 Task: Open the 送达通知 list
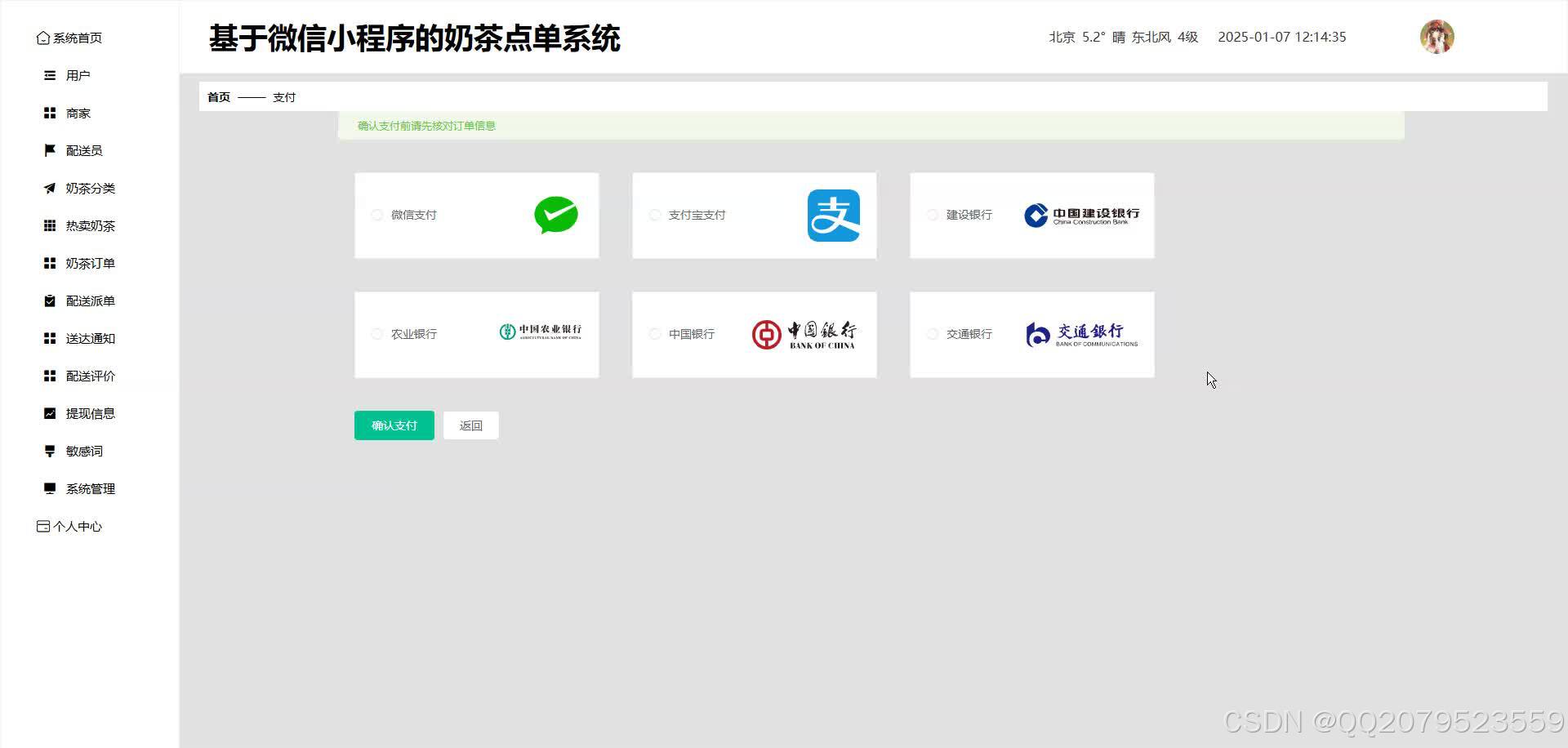point(90,338)
